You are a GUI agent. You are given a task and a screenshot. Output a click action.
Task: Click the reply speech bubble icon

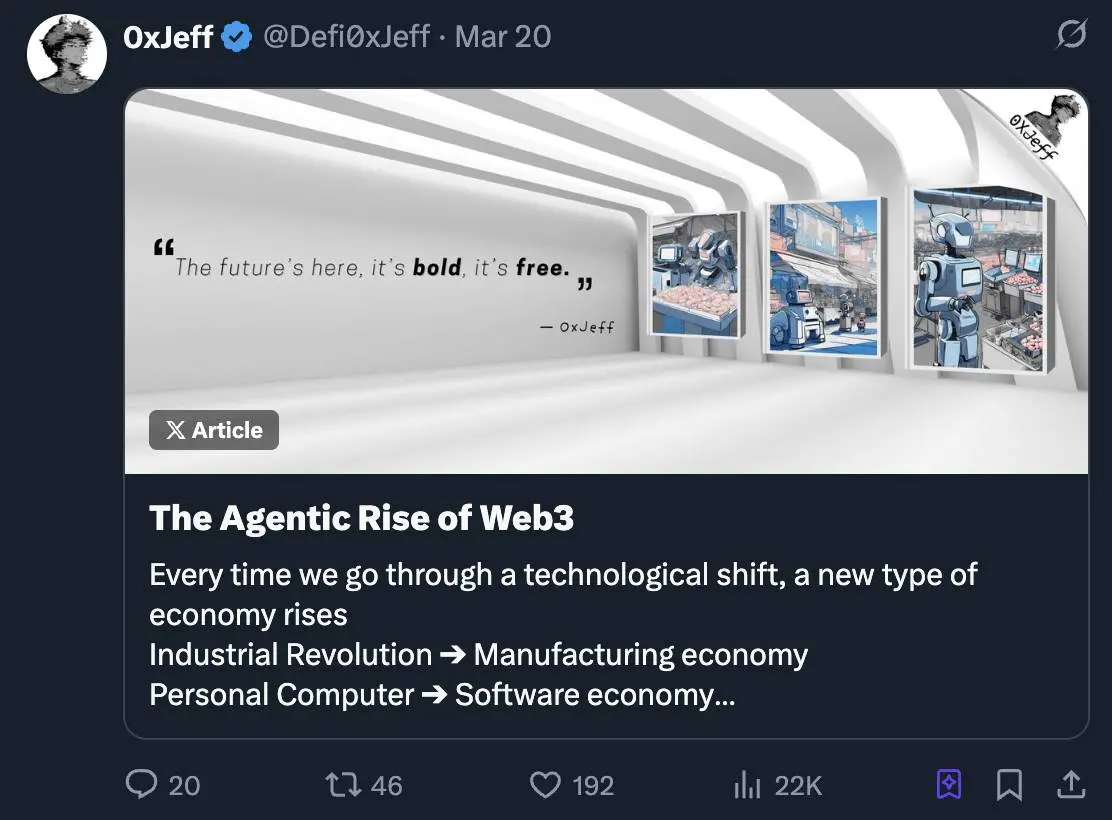pos(141,785)
